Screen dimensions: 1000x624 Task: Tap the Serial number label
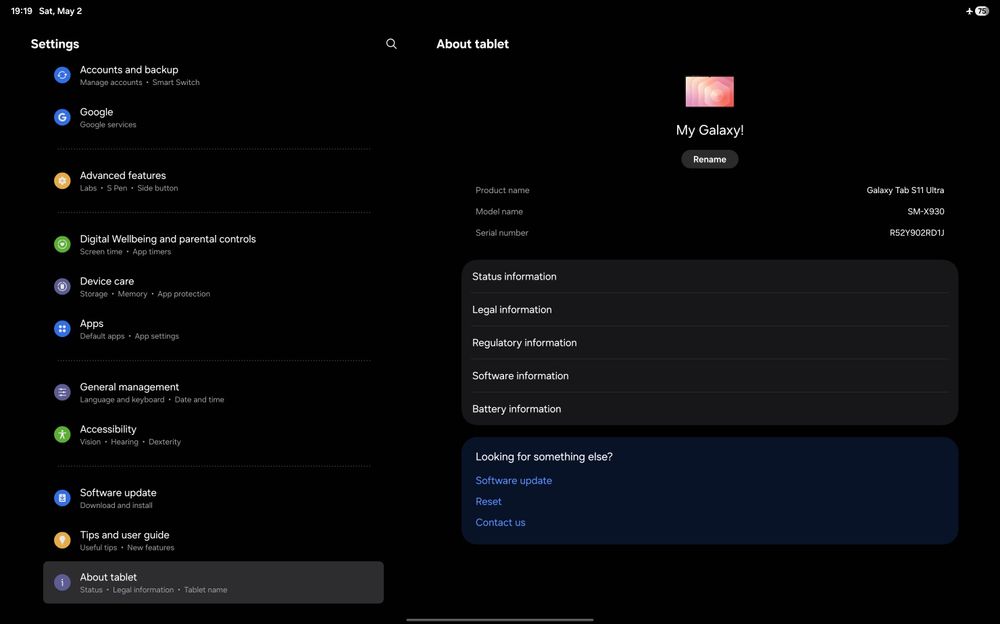click(x=501, y=233)
